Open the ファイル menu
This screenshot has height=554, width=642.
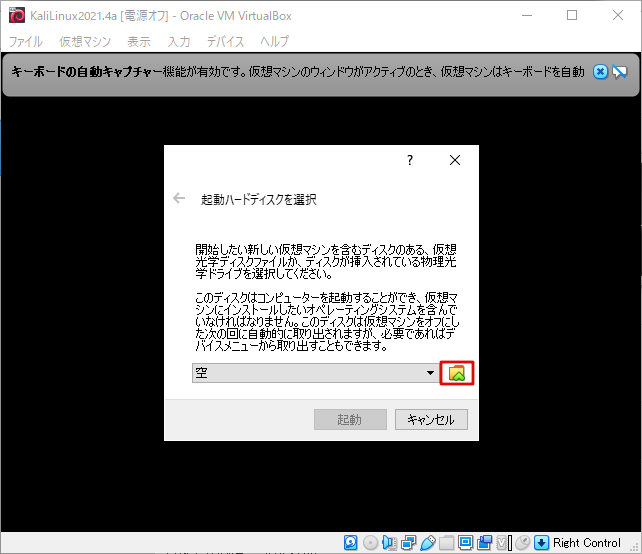(x=26, y=41)
